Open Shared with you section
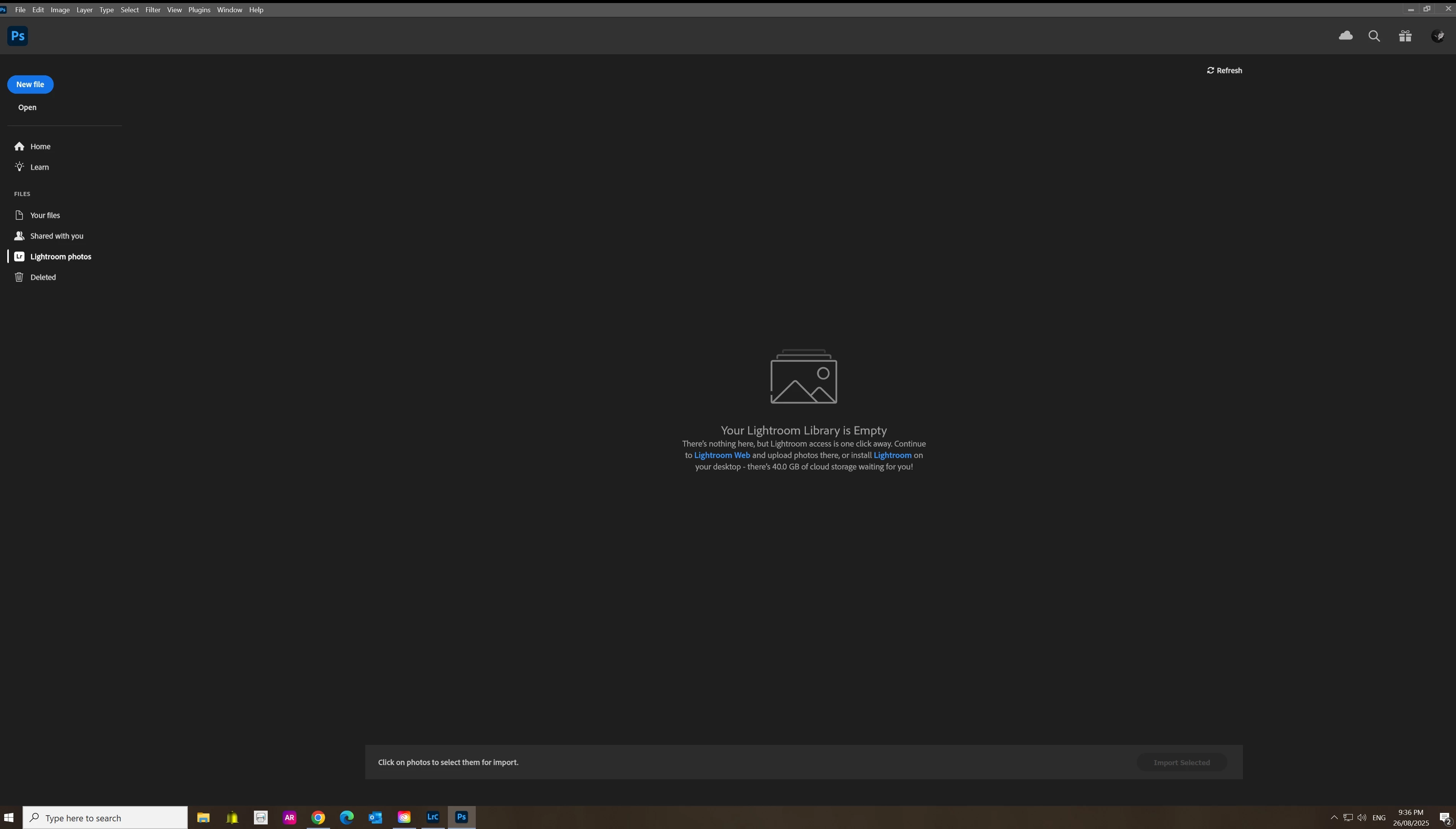The image size is (1456, 829). tap(56, 236)
